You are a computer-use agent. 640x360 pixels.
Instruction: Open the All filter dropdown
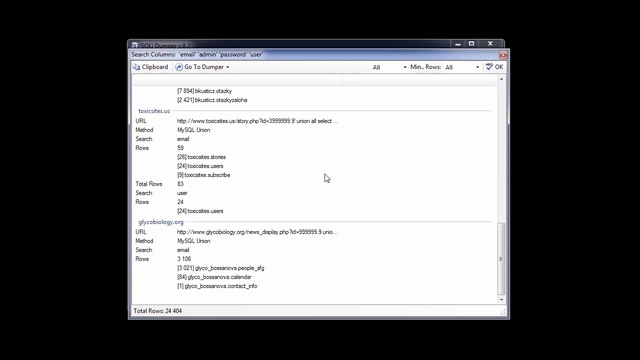(x=389, y=67)
